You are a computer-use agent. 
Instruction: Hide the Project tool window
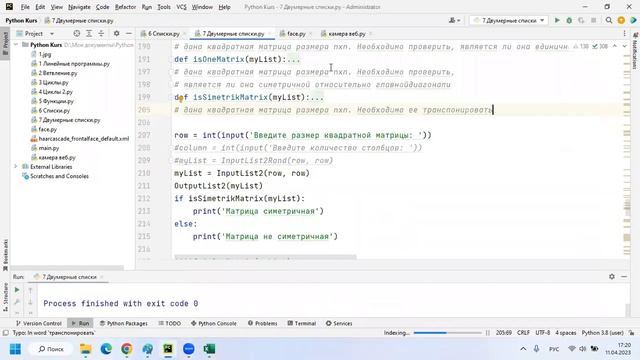[129, 33]
